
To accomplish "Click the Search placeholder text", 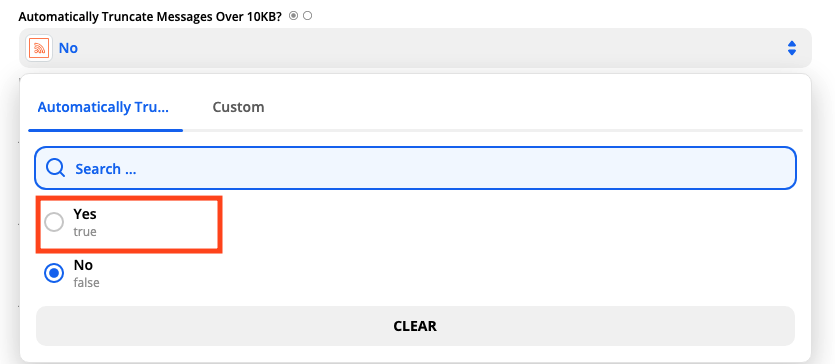I will click(x=106, y=169).
